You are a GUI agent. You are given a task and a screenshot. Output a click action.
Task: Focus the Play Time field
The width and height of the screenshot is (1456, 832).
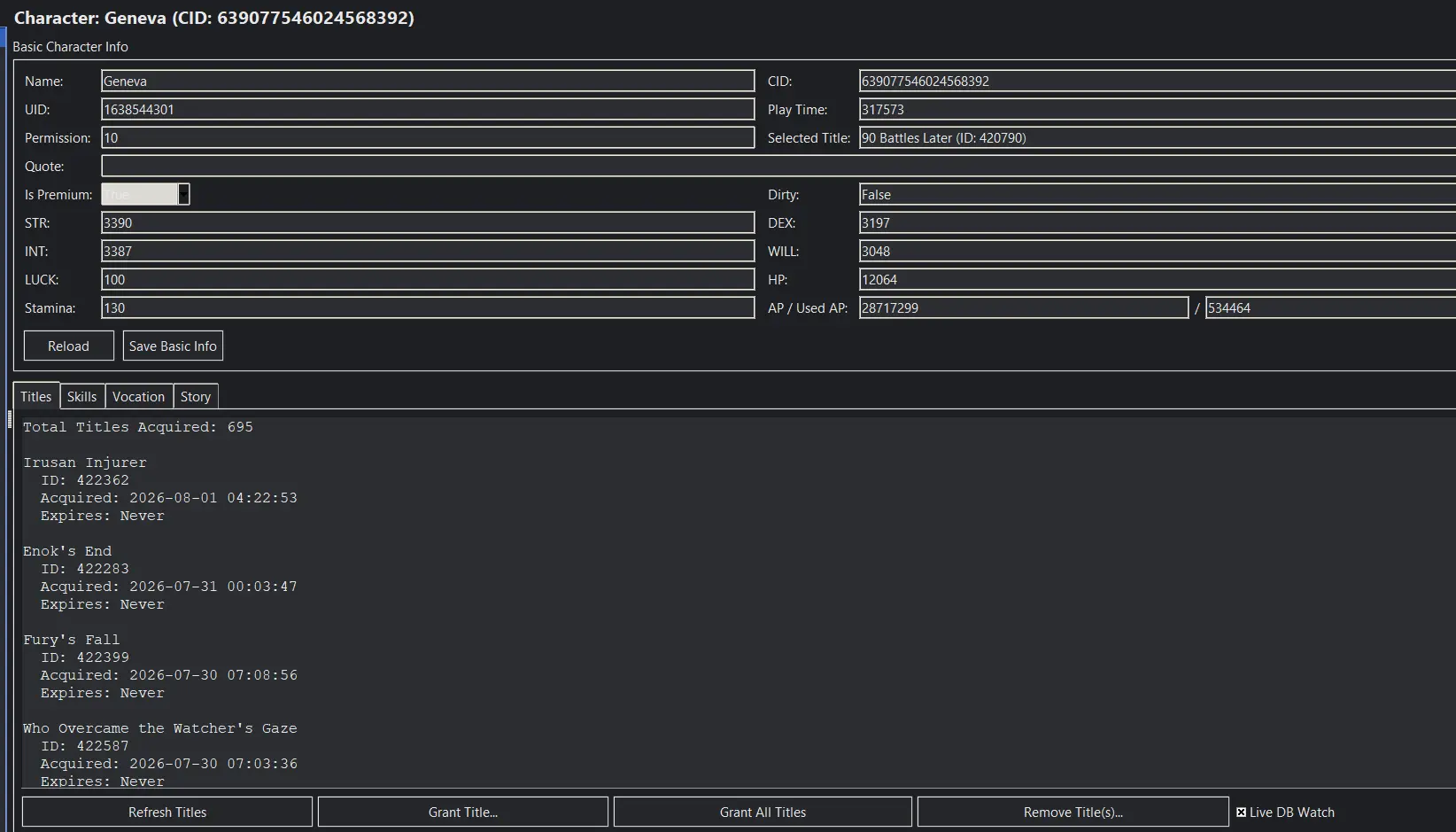coord(1158,109)
